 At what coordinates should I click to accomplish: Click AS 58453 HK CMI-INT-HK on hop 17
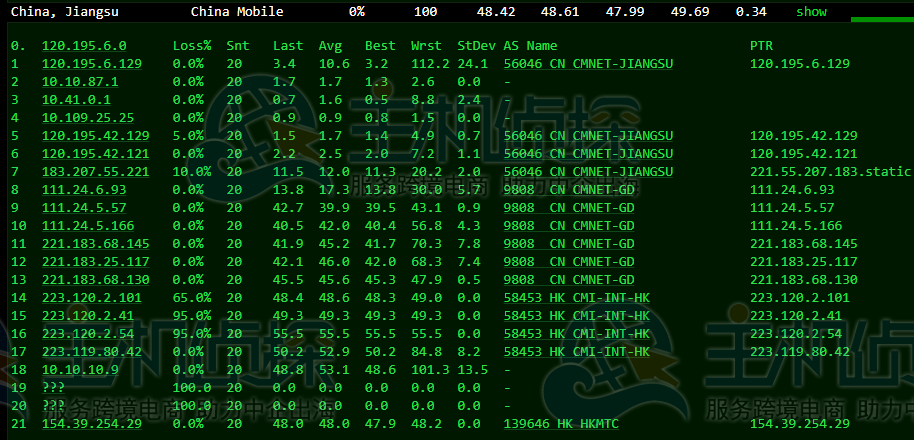pyautogui.click(x=576, y=352)
